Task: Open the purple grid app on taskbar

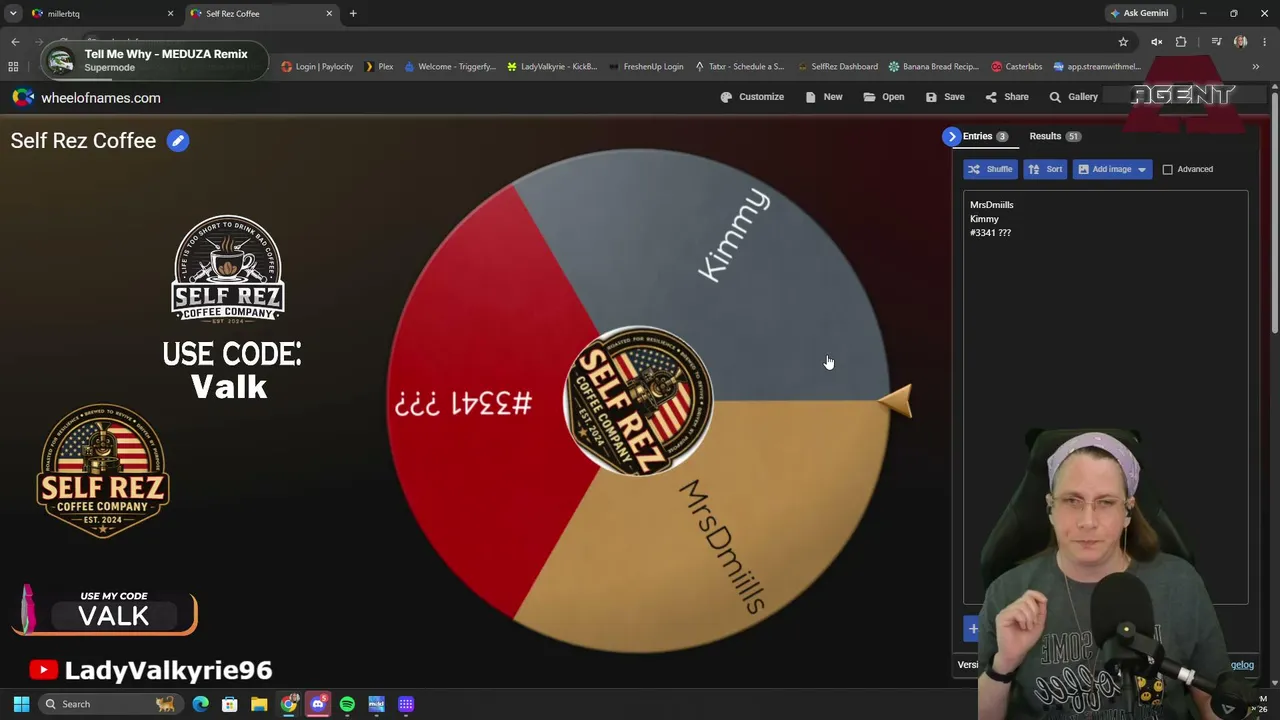Action: [x=406, y=704]
